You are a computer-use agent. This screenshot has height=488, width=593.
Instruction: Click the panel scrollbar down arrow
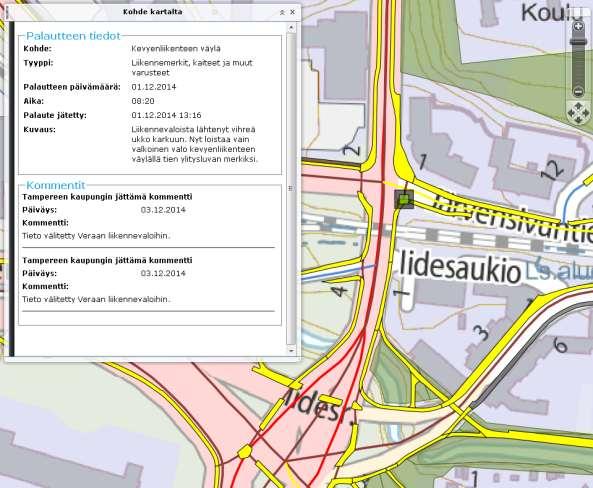click(x=291, y=350)
